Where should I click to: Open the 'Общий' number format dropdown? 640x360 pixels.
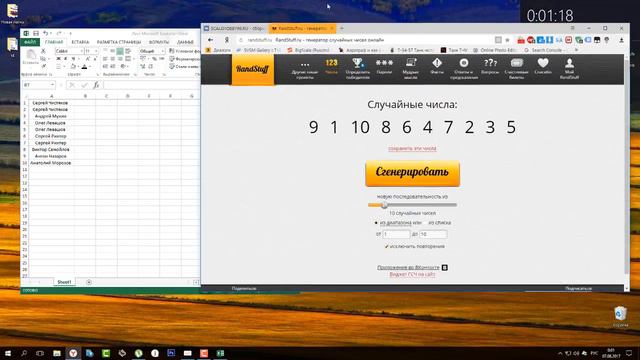point(162,51)
